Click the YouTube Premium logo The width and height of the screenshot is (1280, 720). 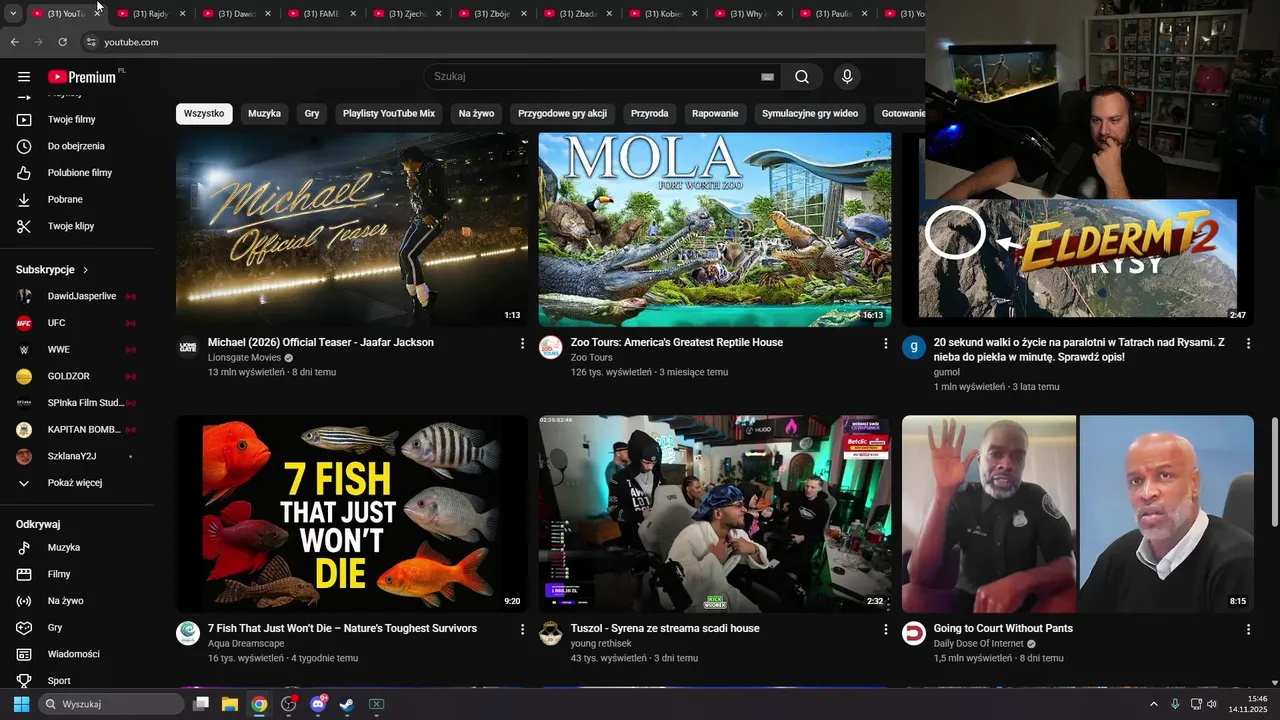tap(84, 77)
